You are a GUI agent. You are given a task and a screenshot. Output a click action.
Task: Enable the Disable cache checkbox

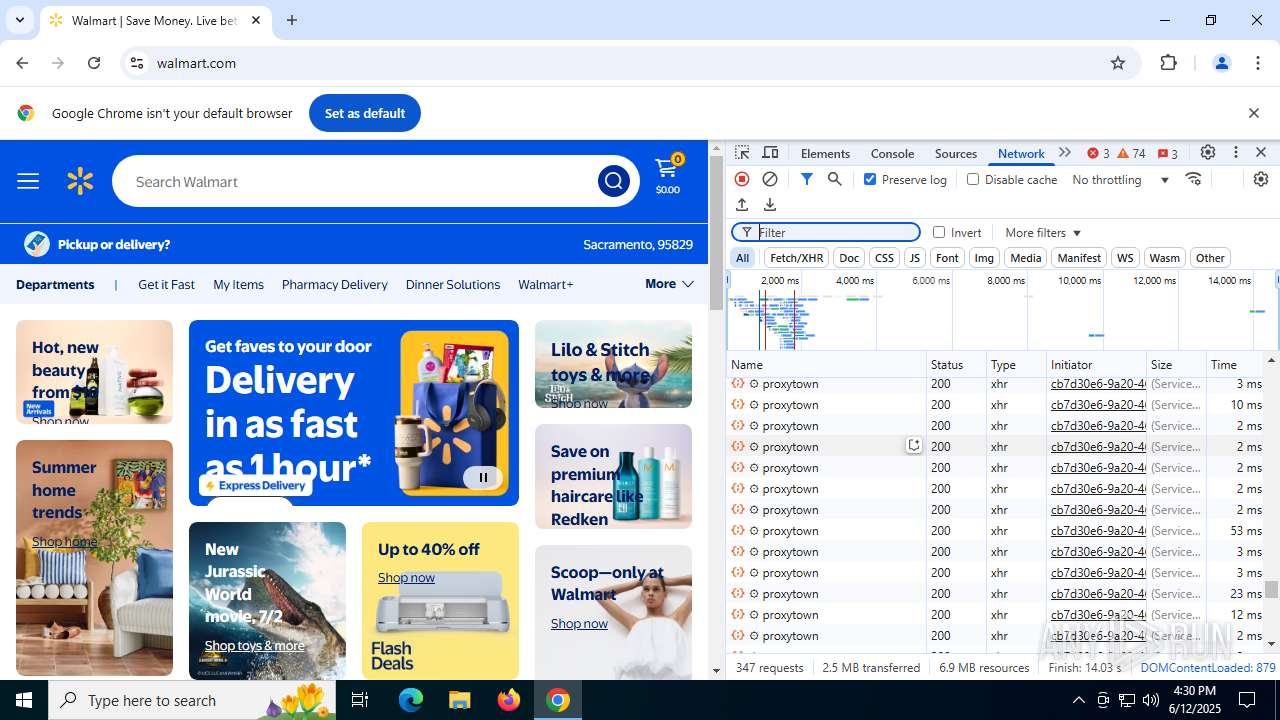tap(973, 179)
